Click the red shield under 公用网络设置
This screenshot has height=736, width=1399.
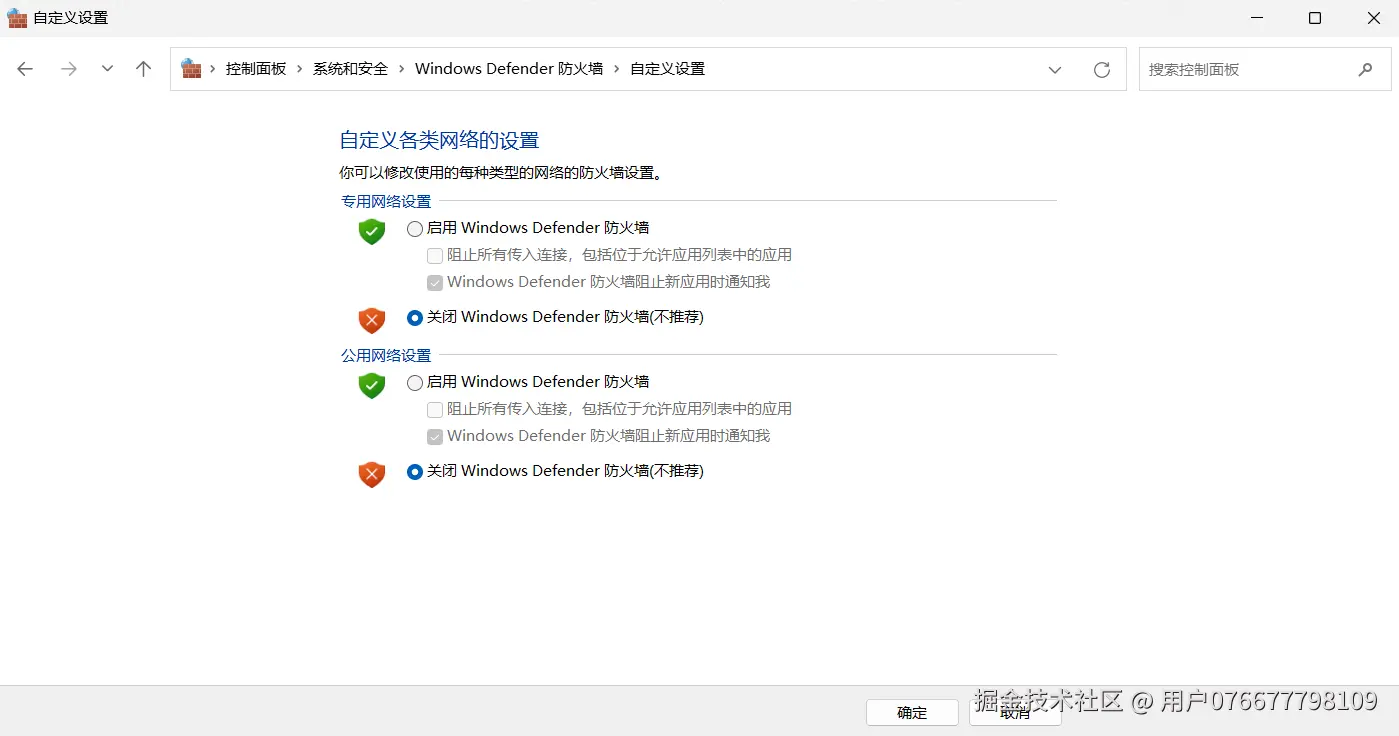(372, 474)
